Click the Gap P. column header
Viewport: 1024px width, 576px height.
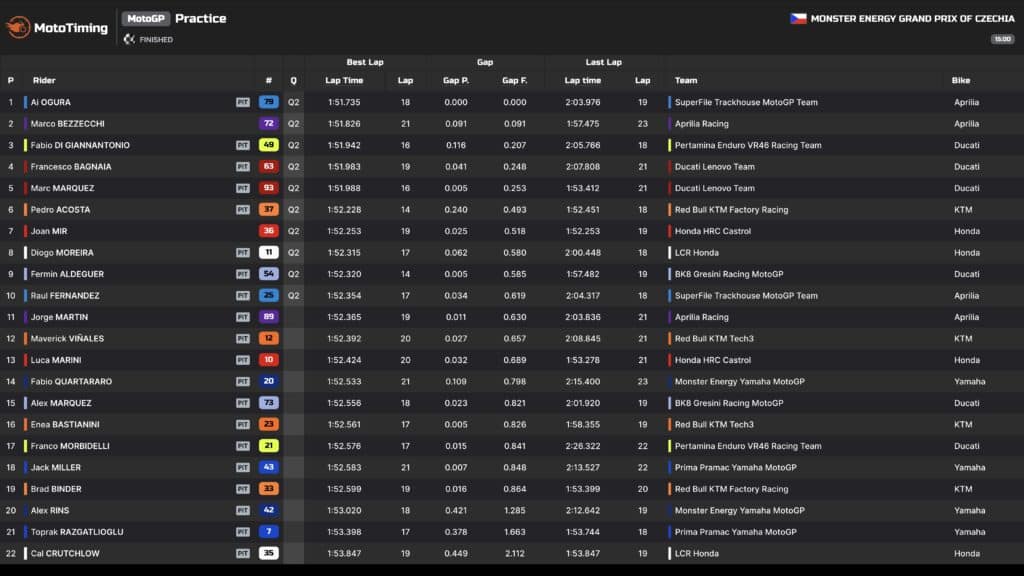coord(456,80)
